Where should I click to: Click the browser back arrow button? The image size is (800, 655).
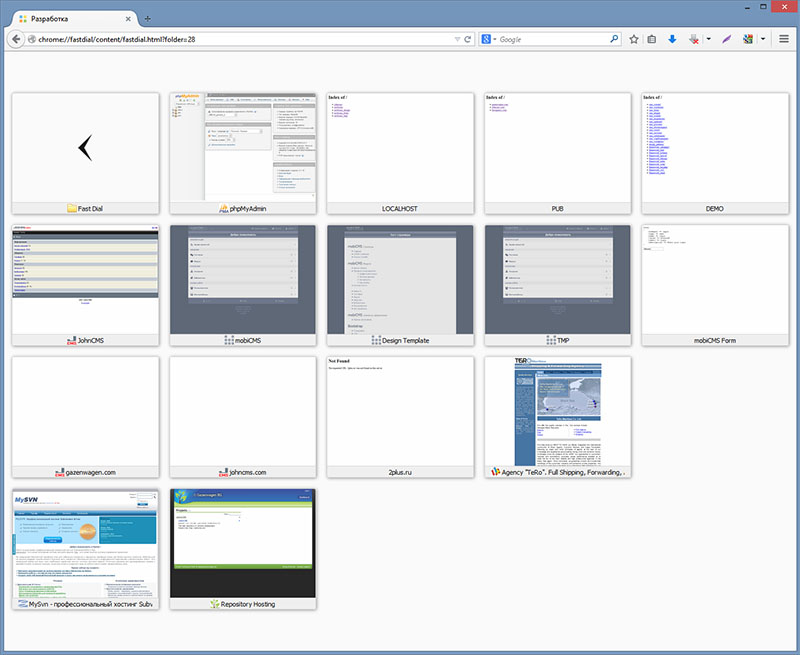tap(16, 39)
